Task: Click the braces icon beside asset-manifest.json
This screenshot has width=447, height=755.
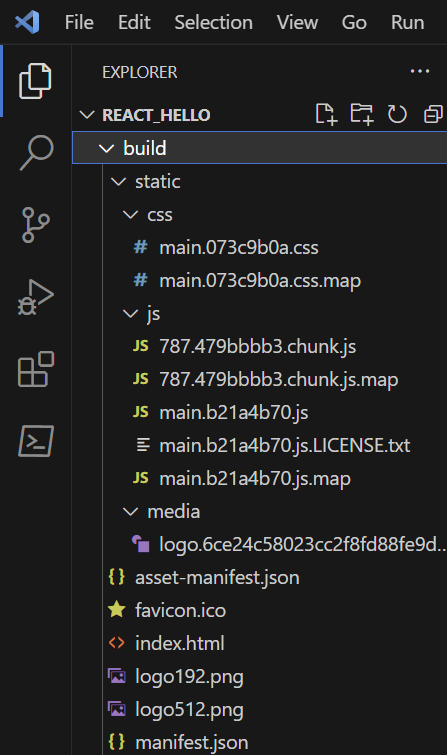Action: coord(117,577)
